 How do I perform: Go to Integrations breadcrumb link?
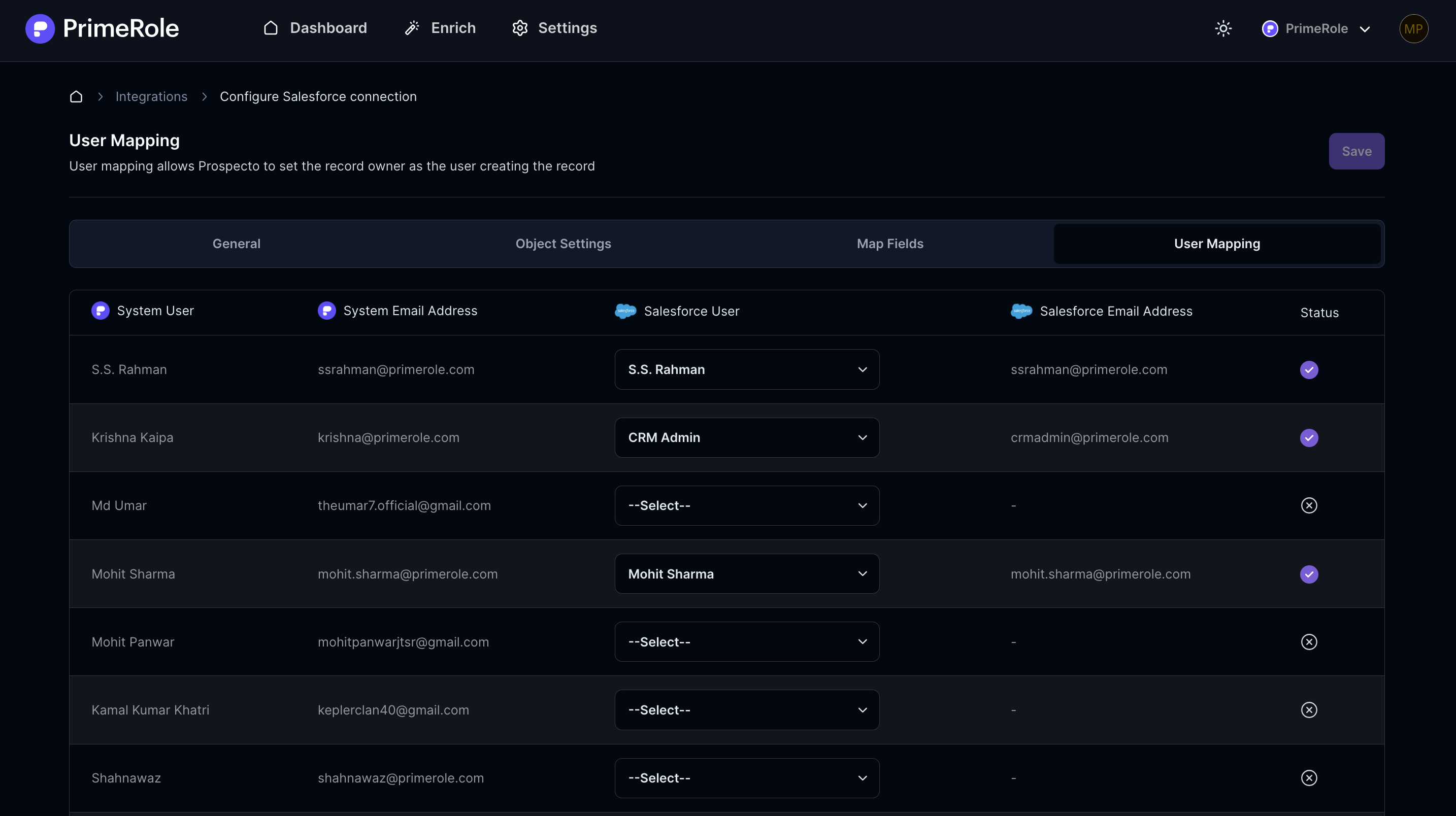tap(151, 96)
